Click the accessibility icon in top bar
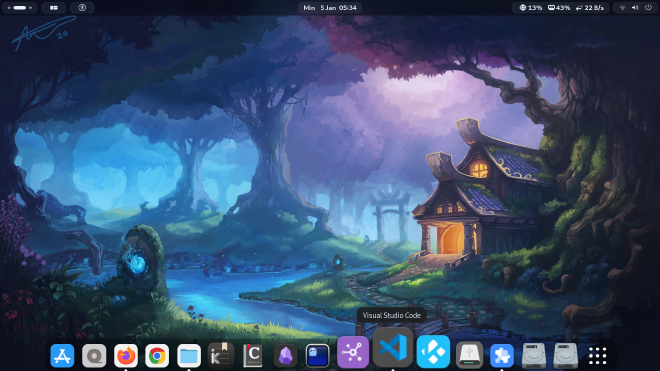The image size is (660, 371). (82, 8)
